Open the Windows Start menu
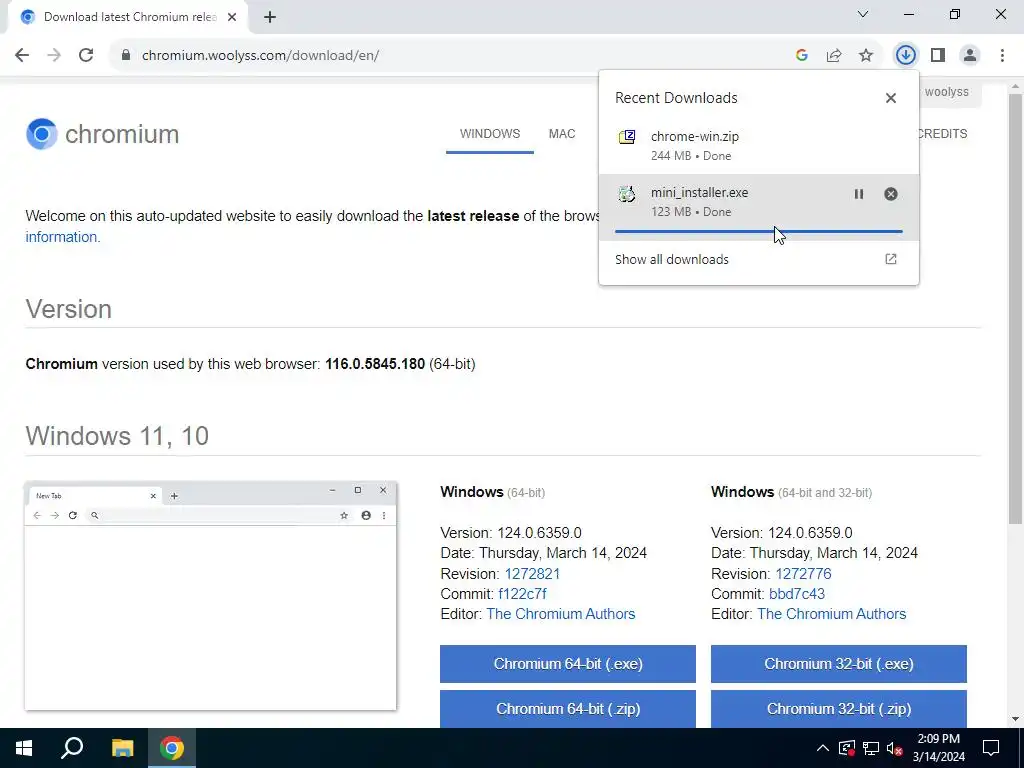Screen dimensions: 1024x768 24,748
